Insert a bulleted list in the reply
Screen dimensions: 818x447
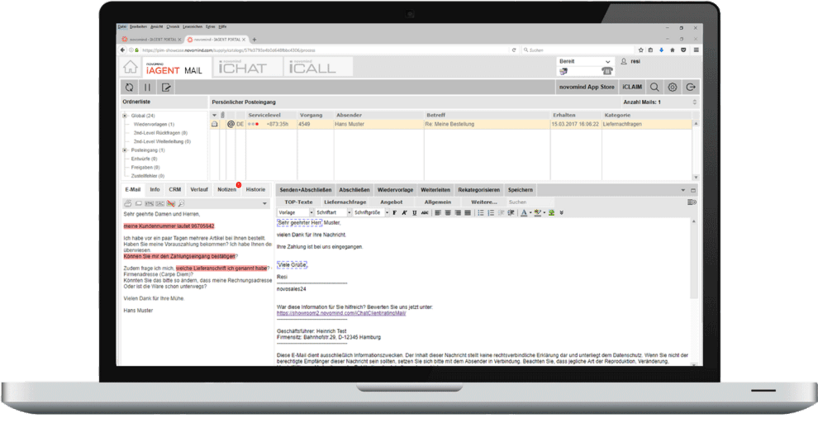point(480,213)
